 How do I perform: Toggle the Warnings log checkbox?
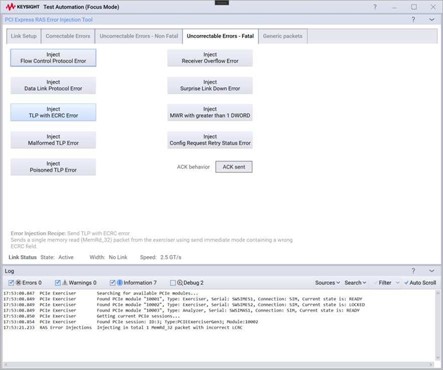point(58,283)
